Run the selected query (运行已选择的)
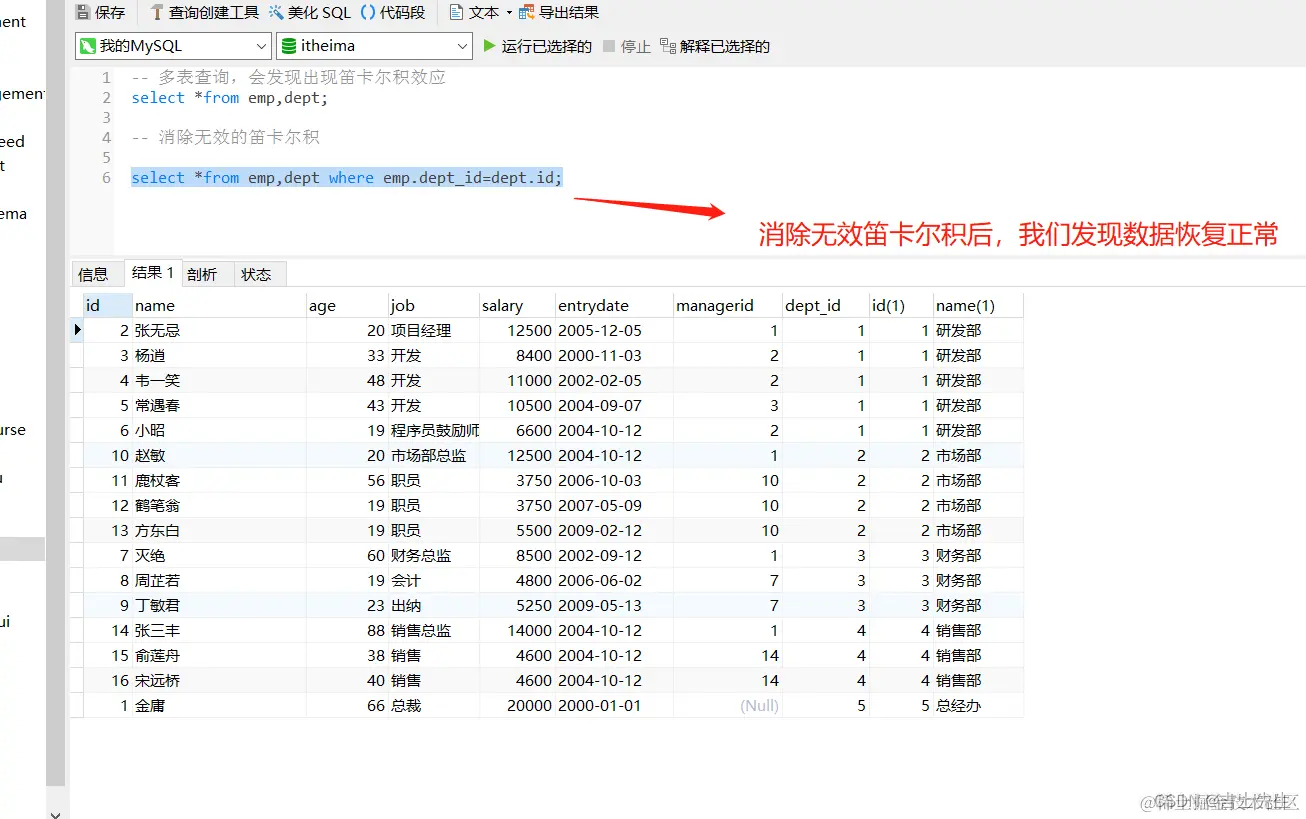 click(x=537, y=46)
